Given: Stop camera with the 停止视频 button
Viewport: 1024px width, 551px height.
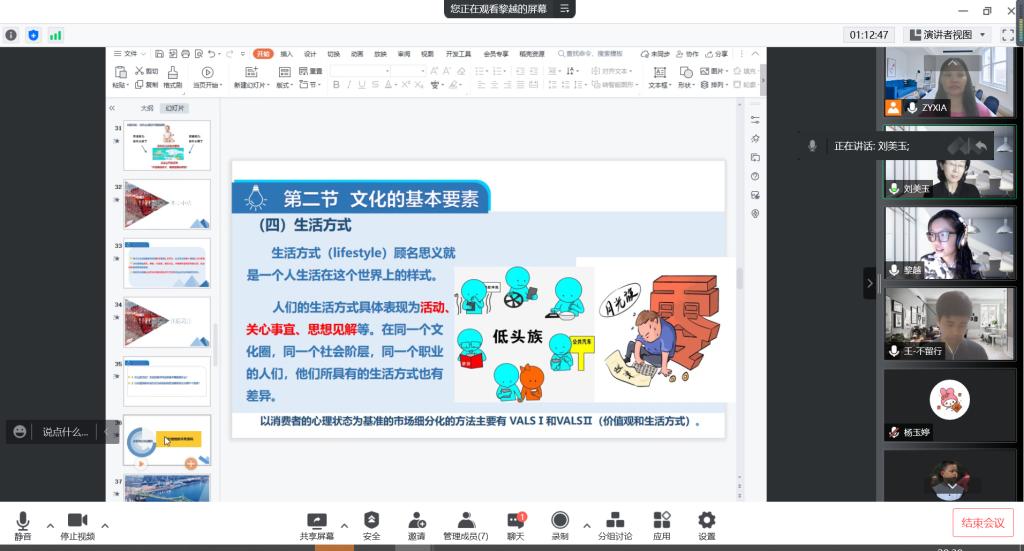Looking at the screenshot, I should click(x=77, y=524).
